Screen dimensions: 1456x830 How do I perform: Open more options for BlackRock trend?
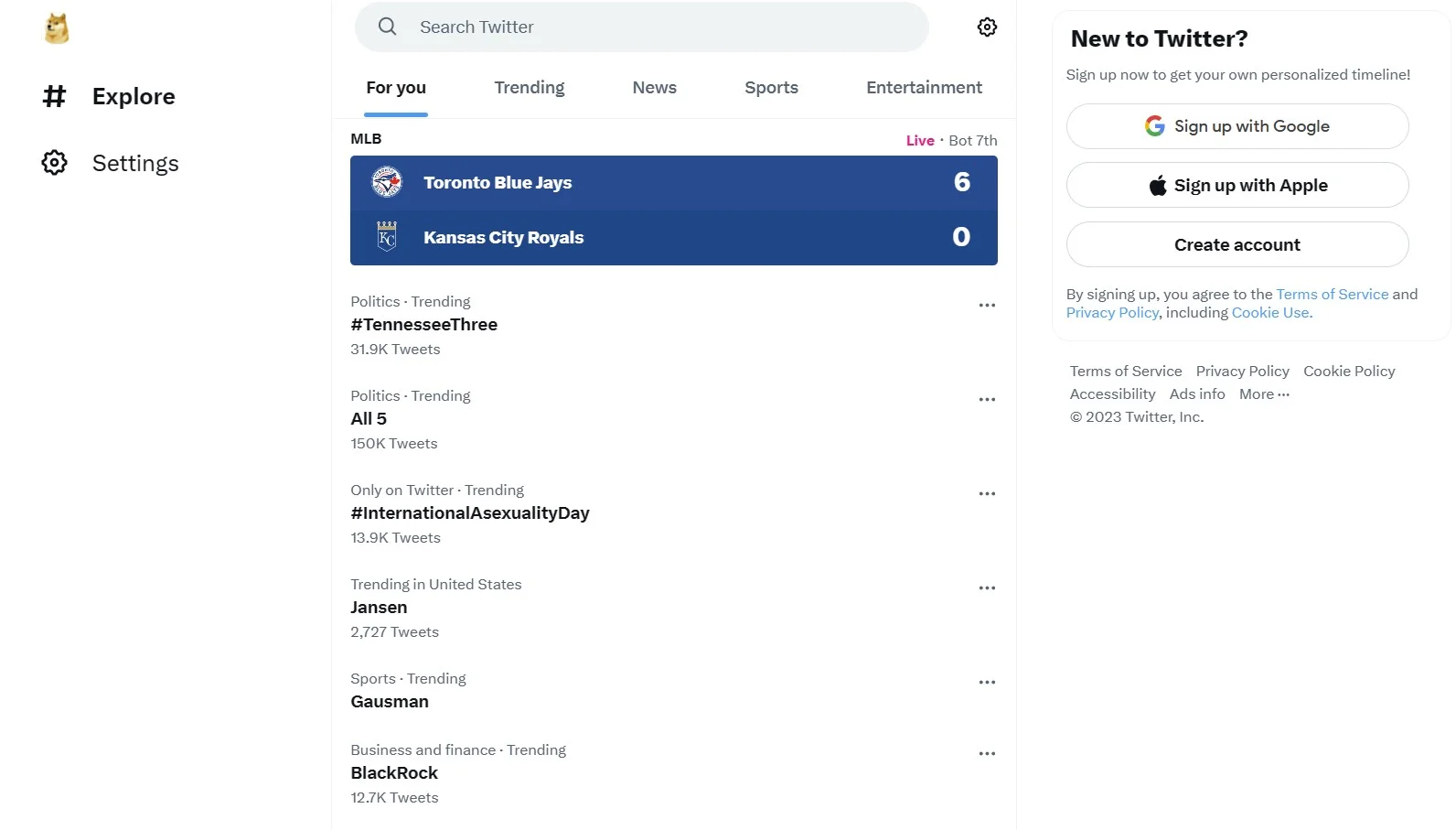987,754
